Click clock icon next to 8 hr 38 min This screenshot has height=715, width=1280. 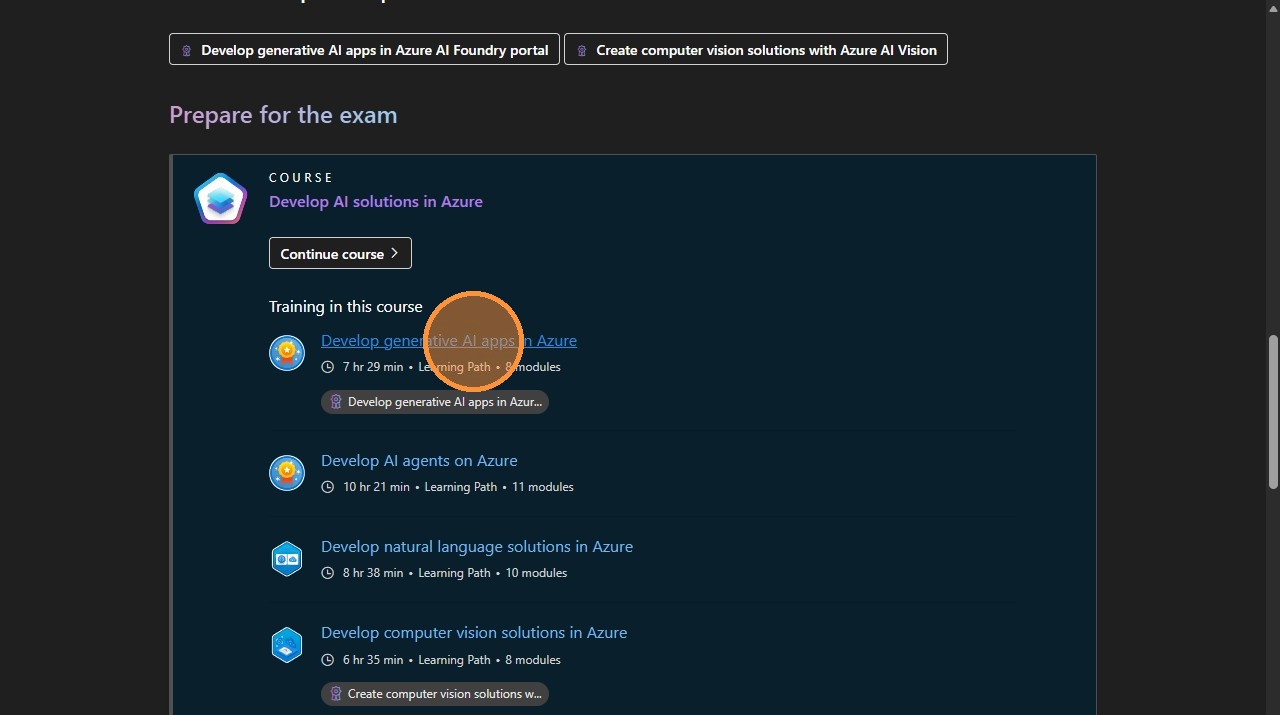[327, 573]
